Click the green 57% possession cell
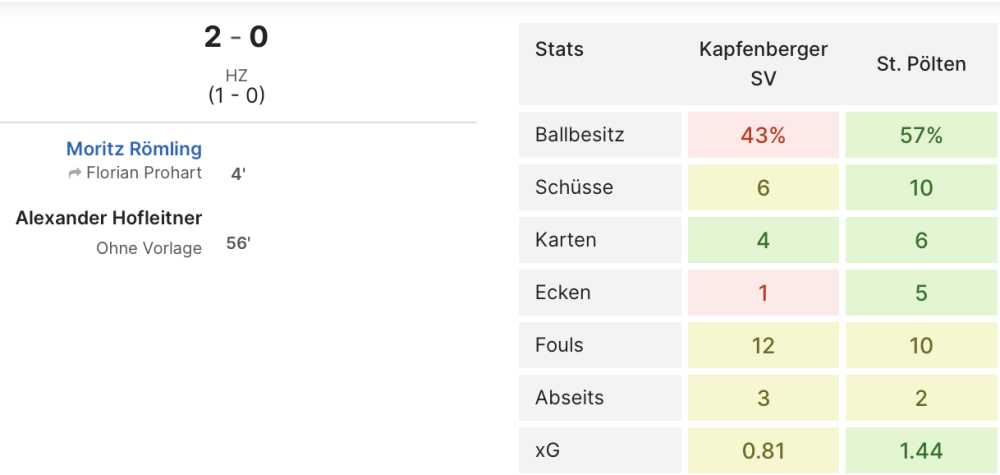 coord(921,135)
